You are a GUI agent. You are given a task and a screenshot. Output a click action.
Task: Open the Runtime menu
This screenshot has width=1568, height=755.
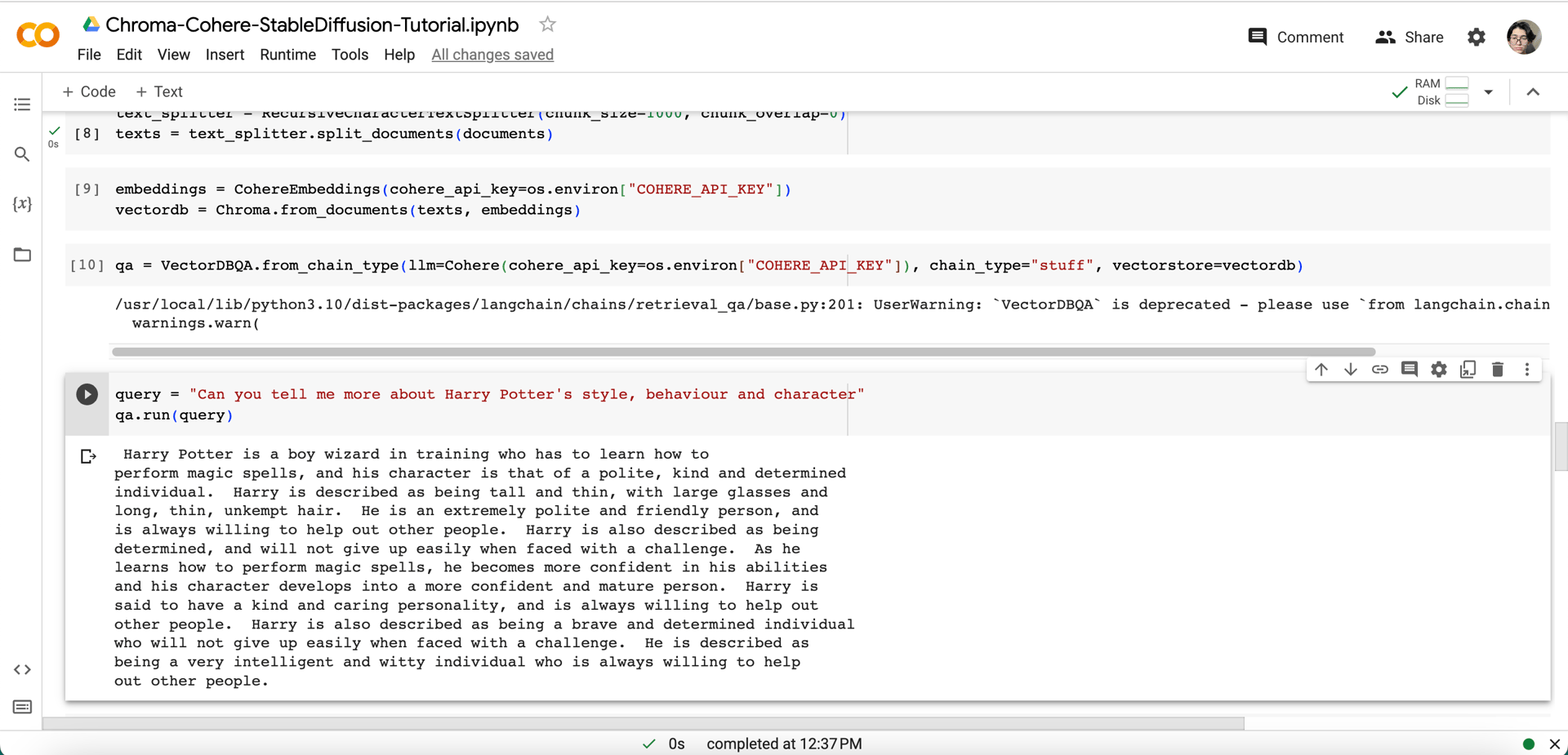[x=287, y=55]
